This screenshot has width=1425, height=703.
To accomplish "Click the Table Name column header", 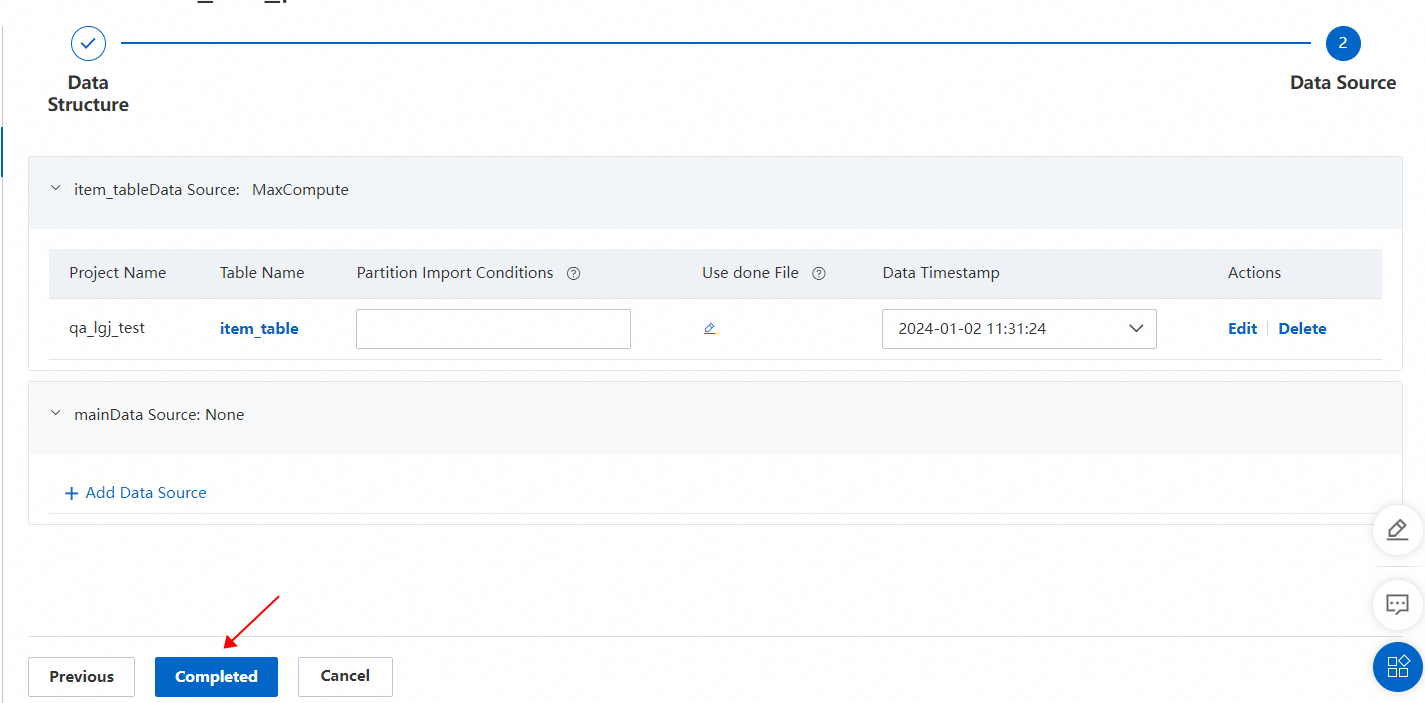I will click(x=262, y=273).
